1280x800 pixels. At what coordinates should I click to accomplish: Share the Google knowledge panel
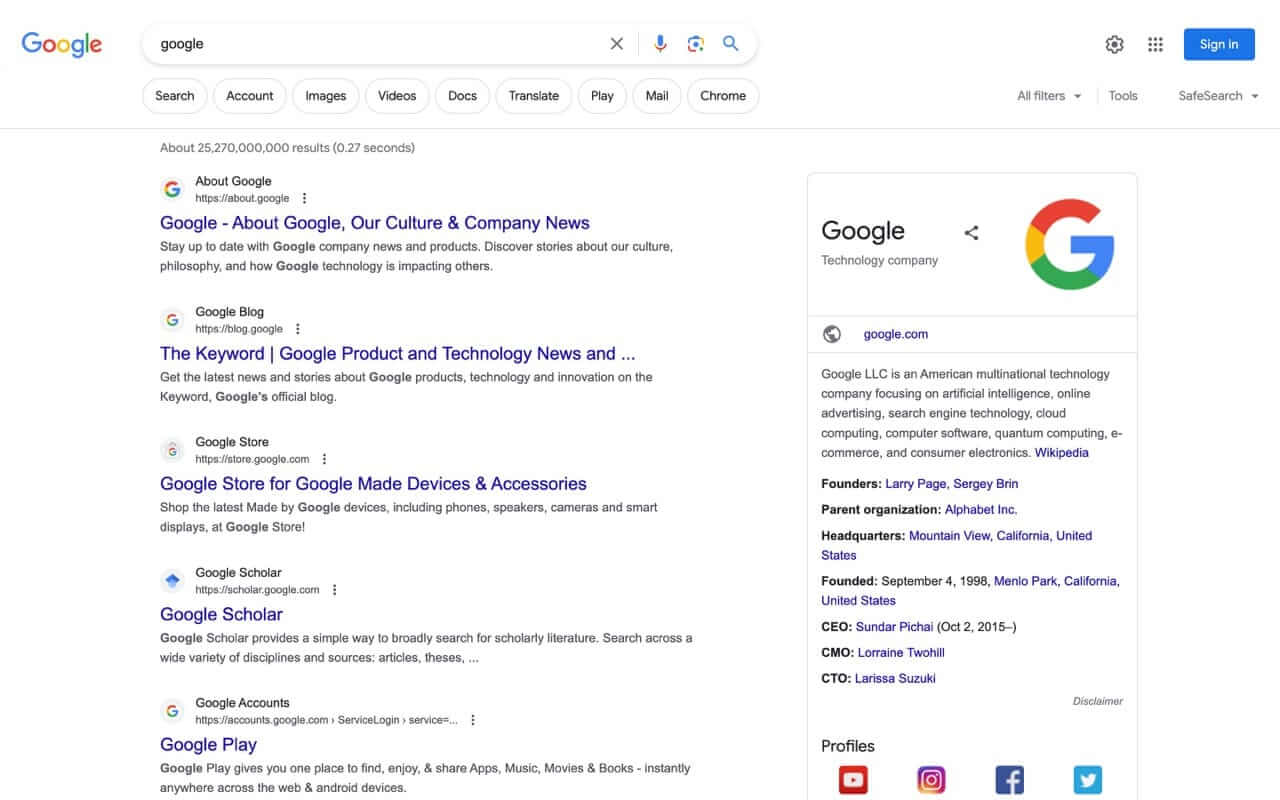pyautogui.click(x=971, y=233)
